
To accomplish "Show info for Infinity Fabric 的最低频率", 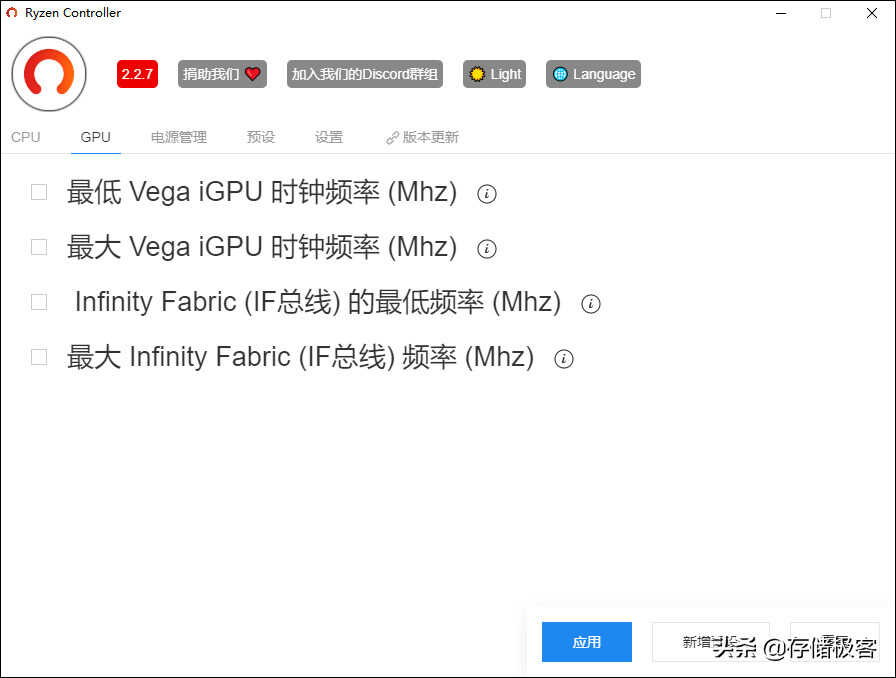I will (591, 304).
